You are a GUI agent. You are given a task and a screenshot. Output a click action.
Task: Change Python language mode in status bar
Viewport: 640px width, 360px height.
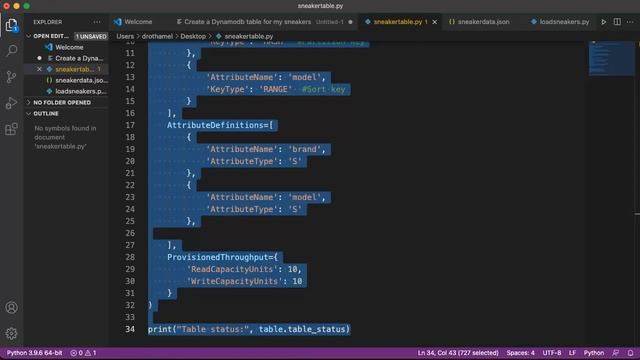point(594,353)
